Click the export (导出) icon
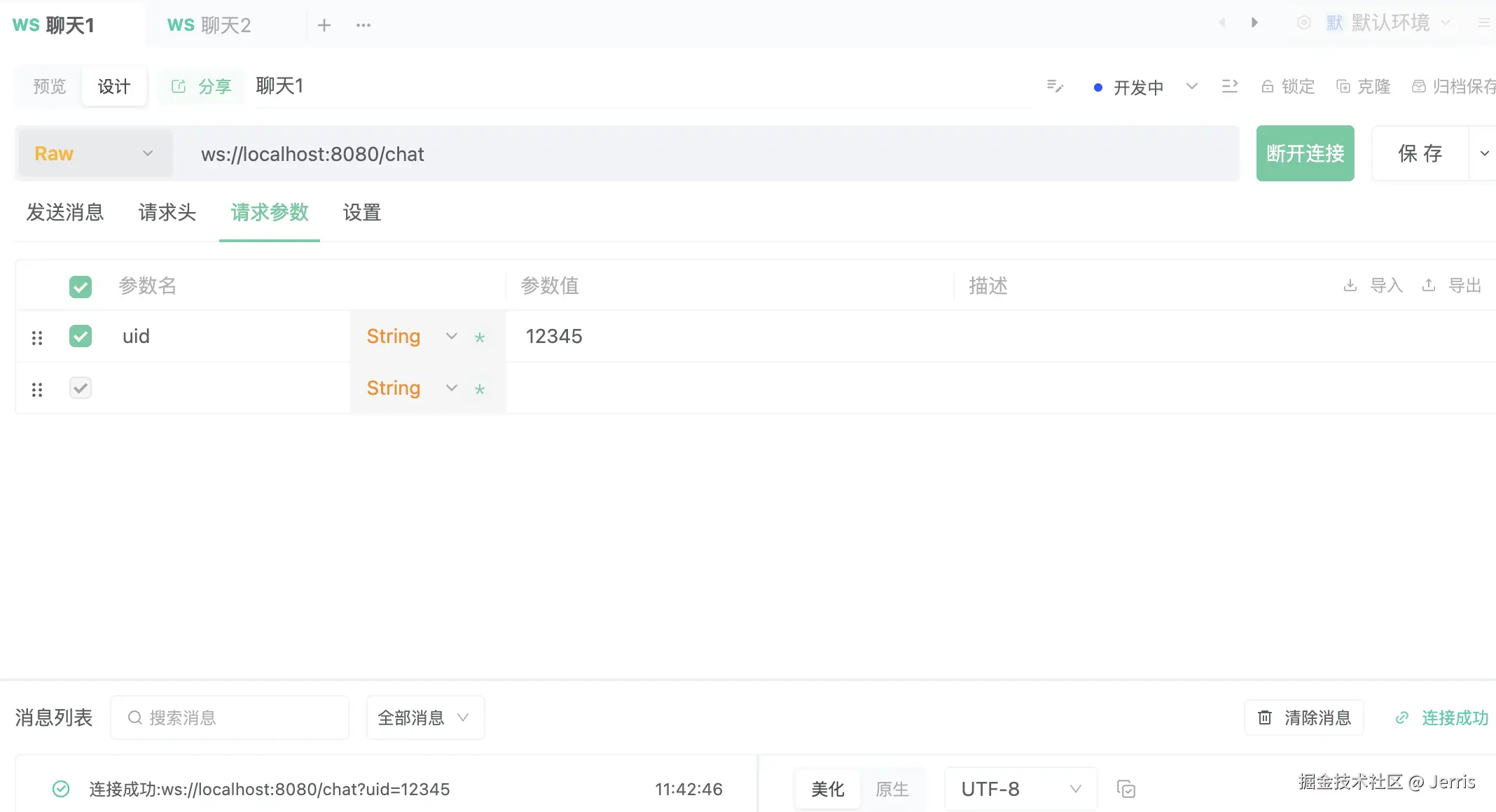The image size is (1496, 812). coord(1429,286)
